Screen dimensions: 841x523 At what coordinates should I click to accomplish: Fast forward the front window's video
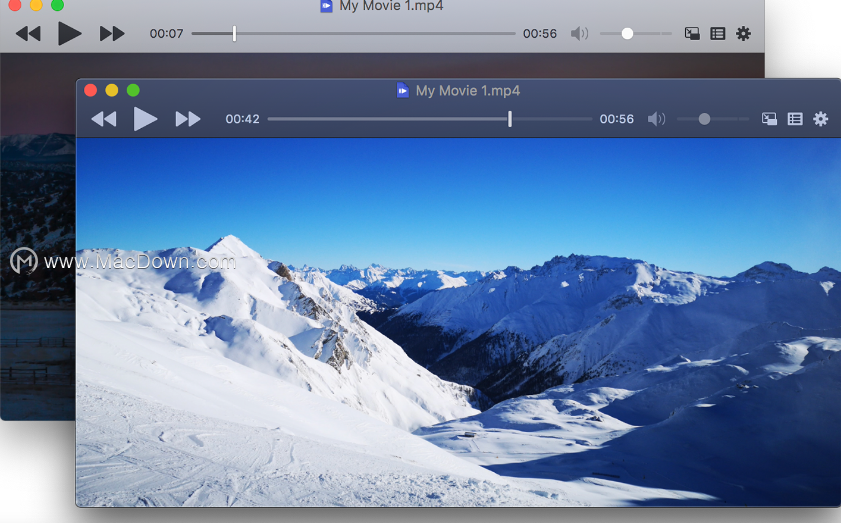pos(188,119)
